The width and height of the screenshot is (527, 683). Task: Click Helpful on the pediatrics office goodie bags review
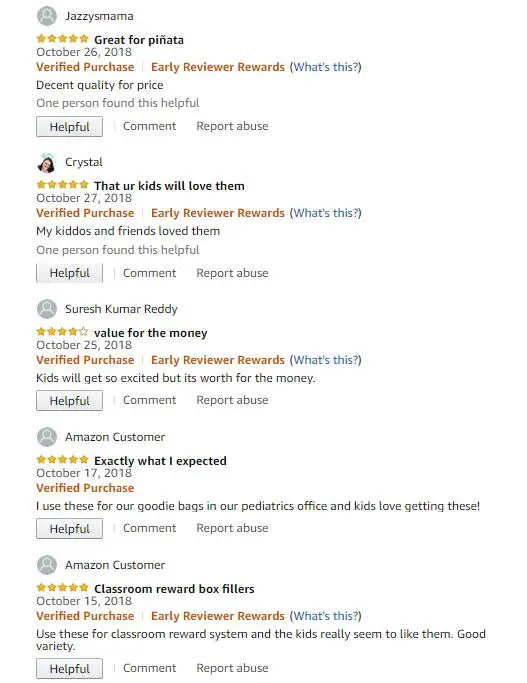coord(70,529)
